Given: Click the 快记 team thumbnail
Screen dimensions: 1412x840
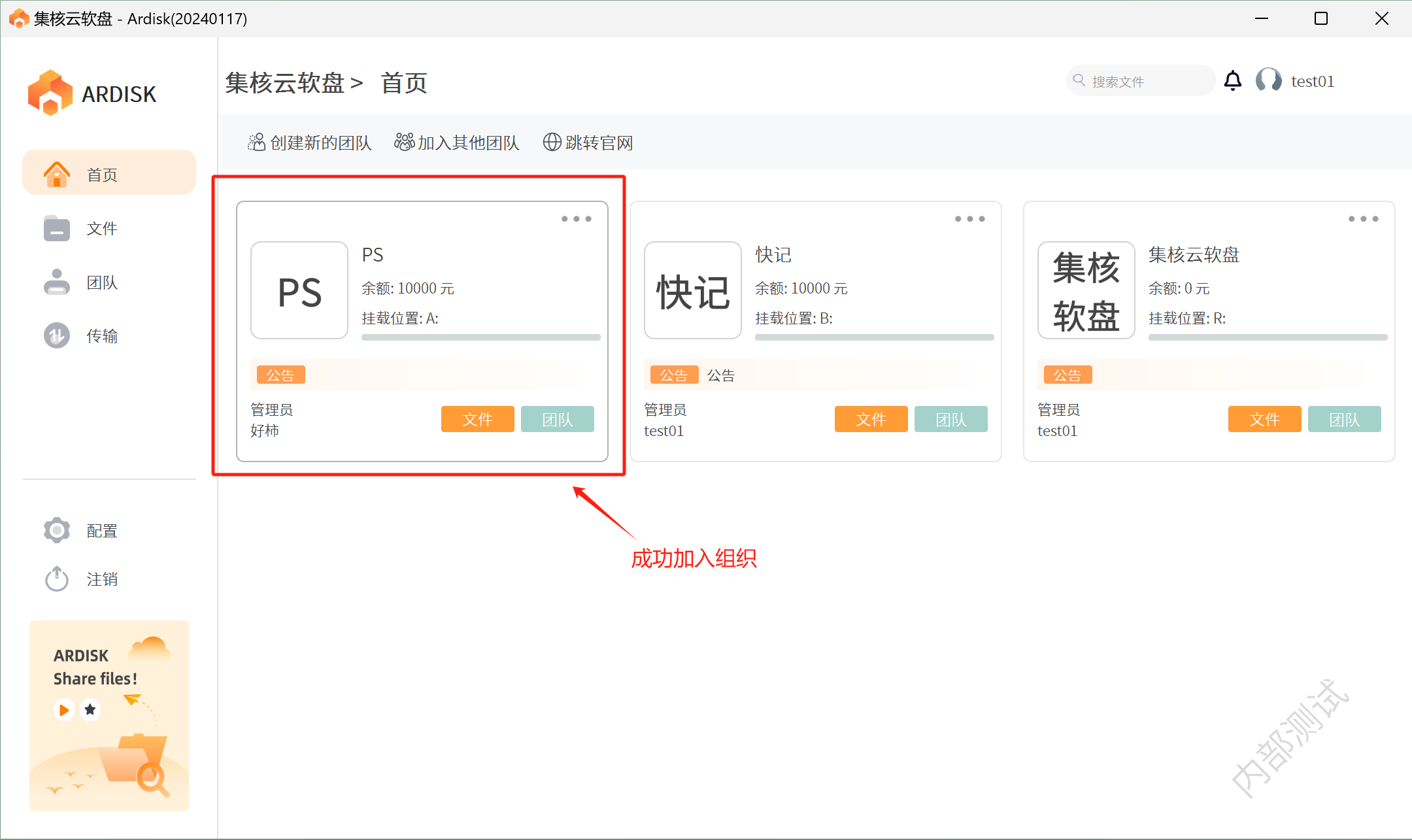Looking at the screenshot, I should (692, 290).
